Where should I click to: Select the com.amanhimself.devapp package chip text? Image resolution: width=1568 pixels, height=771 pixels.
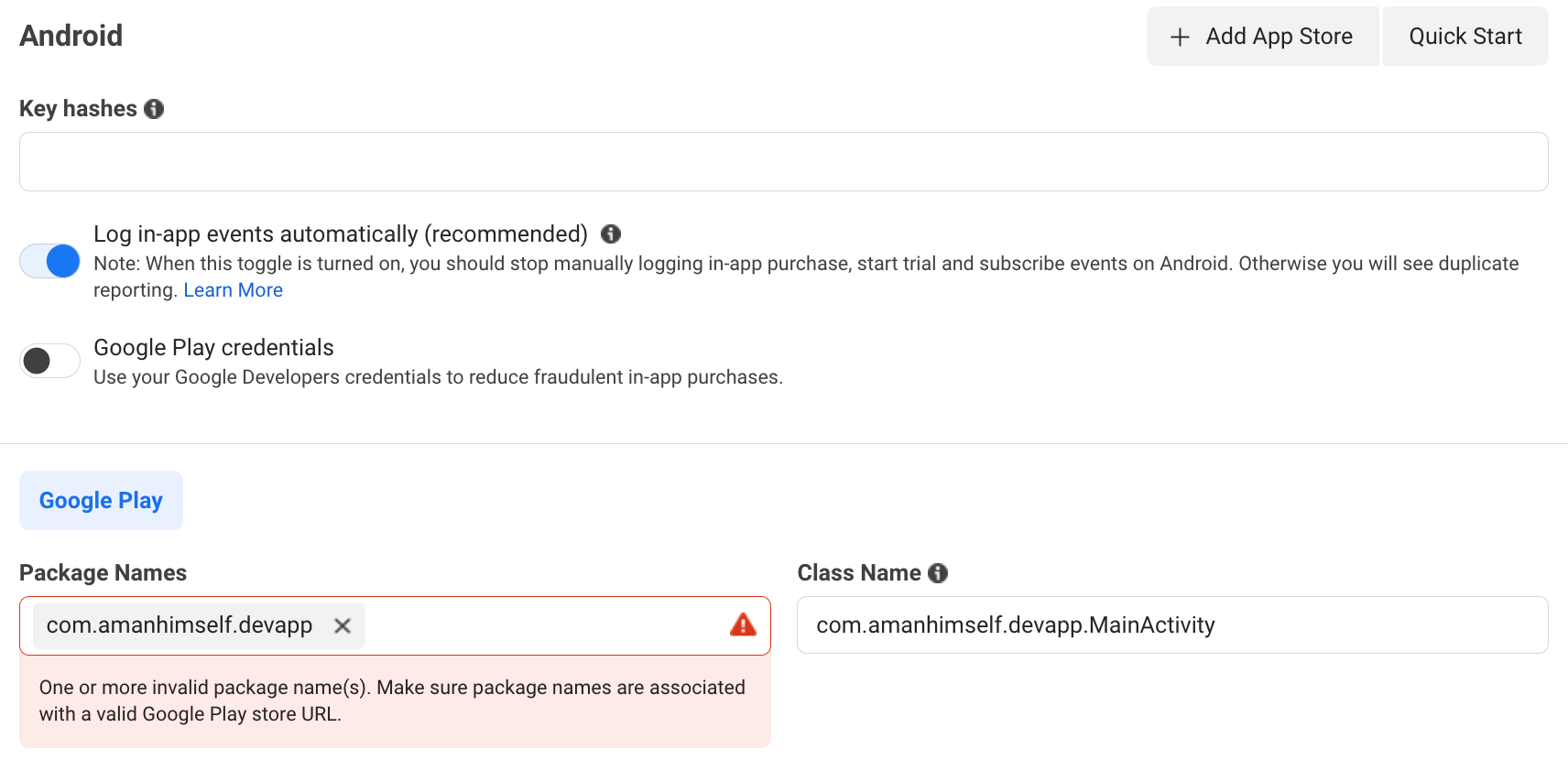[x=180, y=625]
